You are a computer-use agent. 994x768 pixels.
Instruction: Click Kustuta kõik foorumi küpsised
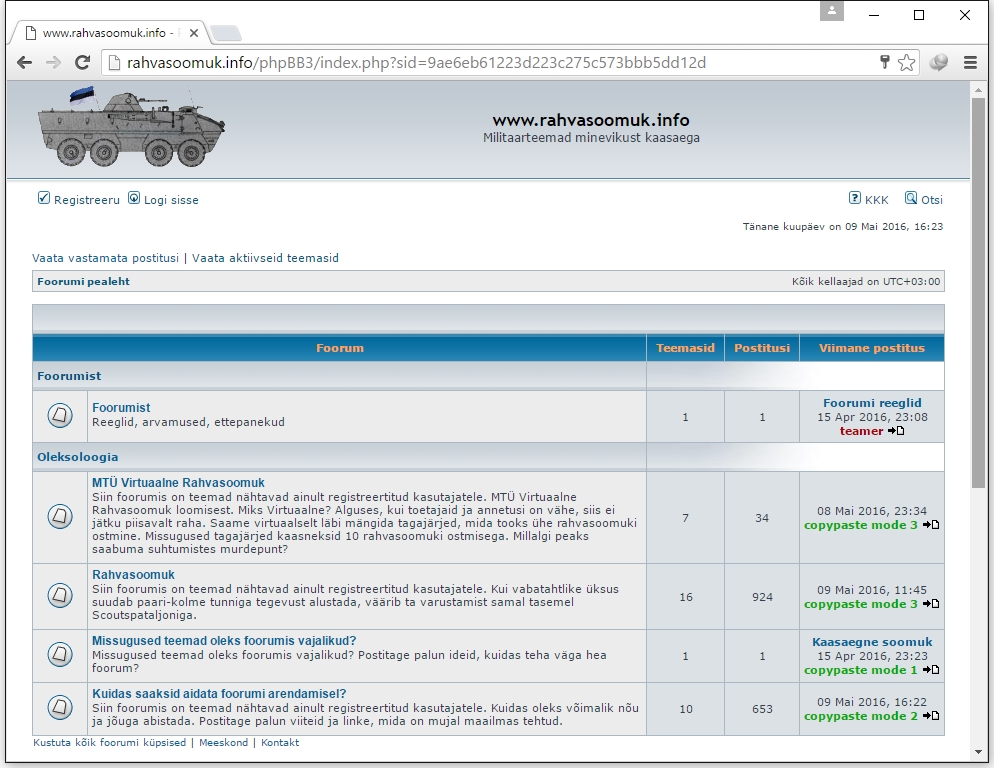coord(109,743)
